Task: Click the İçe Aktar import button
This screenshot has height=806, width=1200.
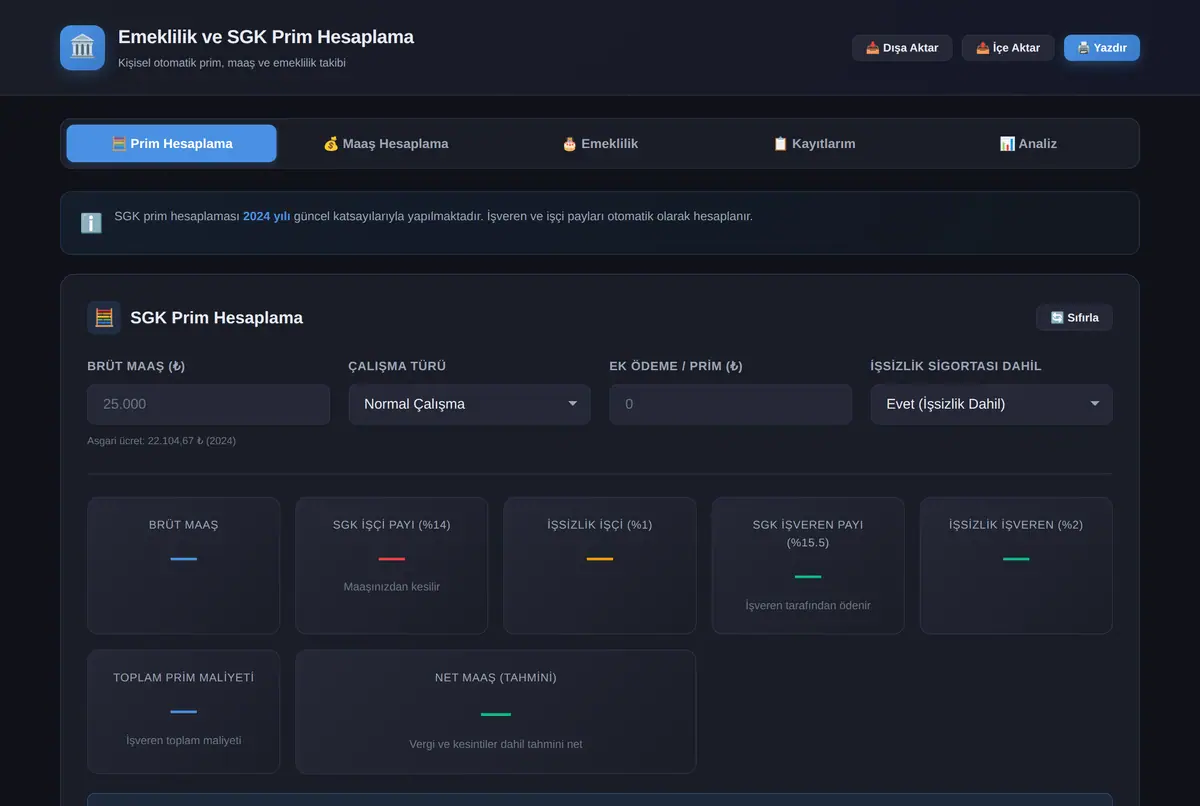Action: (x=1008, y=48)
